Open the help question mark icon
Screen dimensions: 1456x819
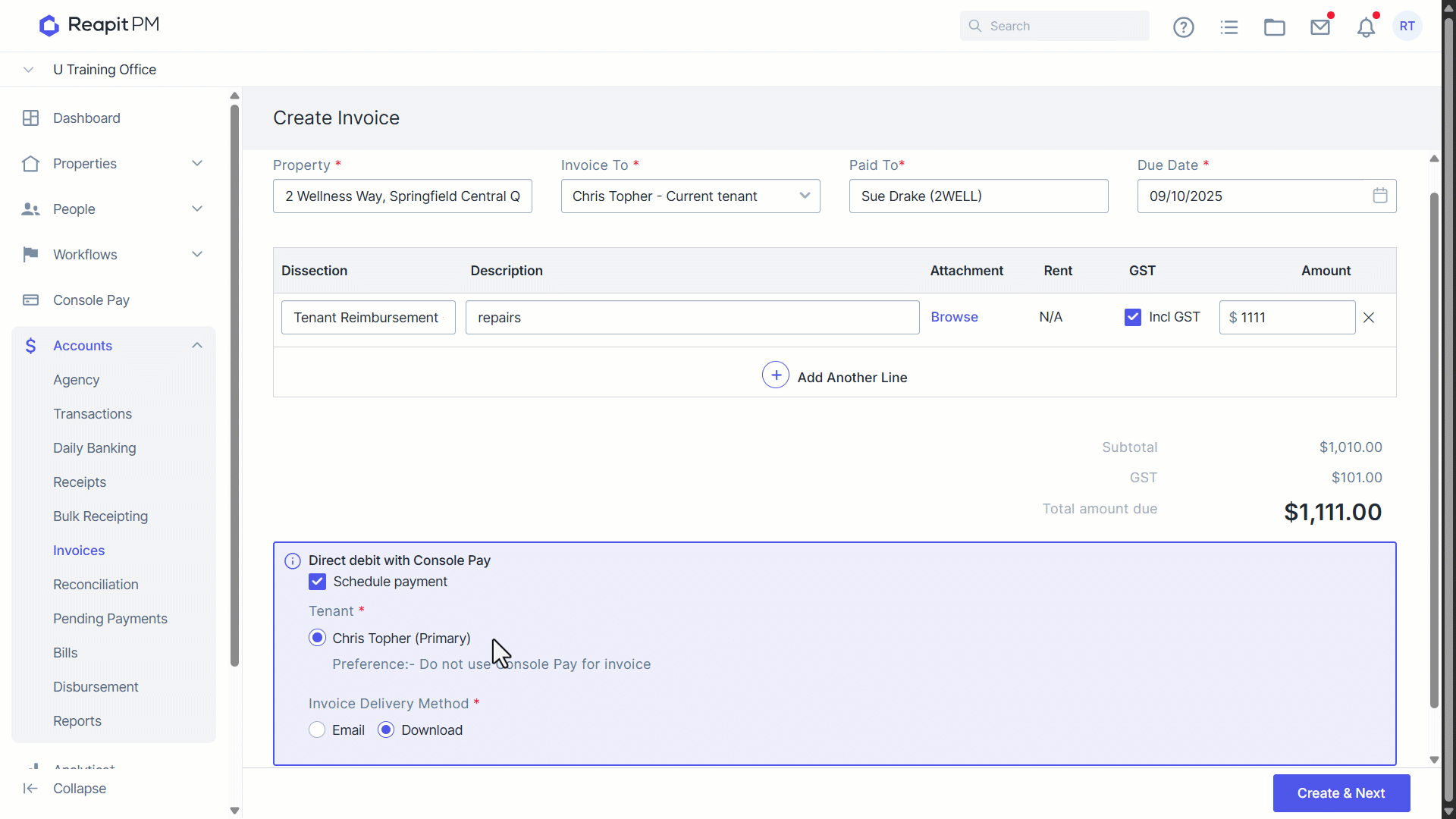pyautogui.click(x=1183, y=27)
